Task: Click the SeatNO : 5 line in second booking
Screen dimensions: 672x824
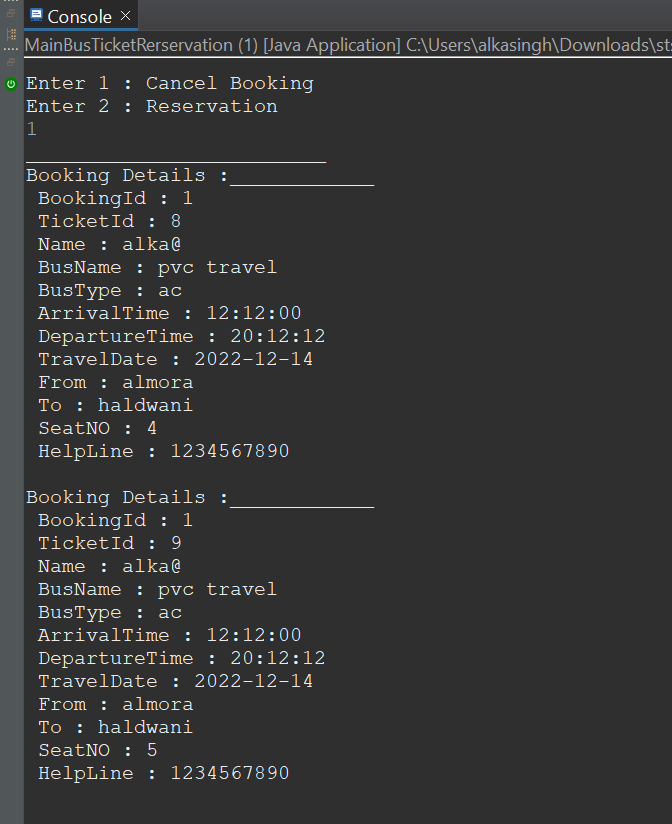Action: click(95, 749)
